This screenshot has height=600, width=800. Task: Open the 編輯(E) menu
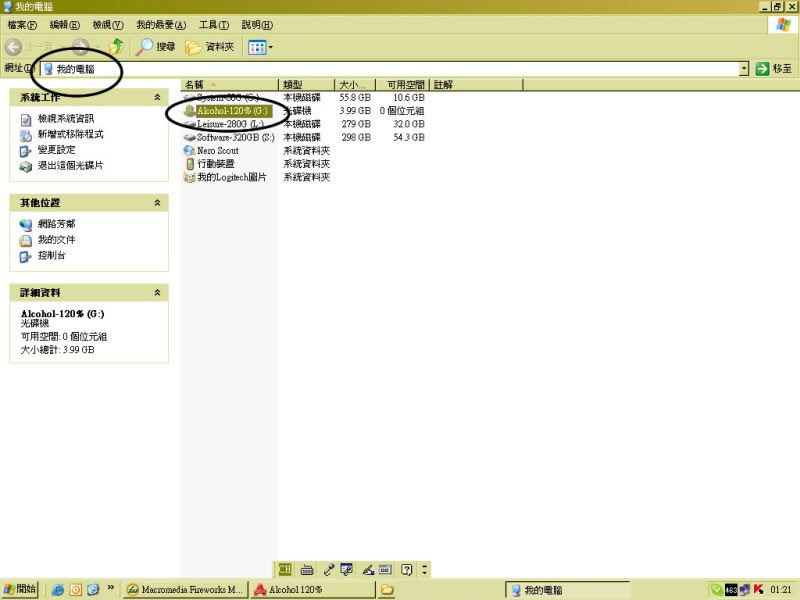pos(64,24)
